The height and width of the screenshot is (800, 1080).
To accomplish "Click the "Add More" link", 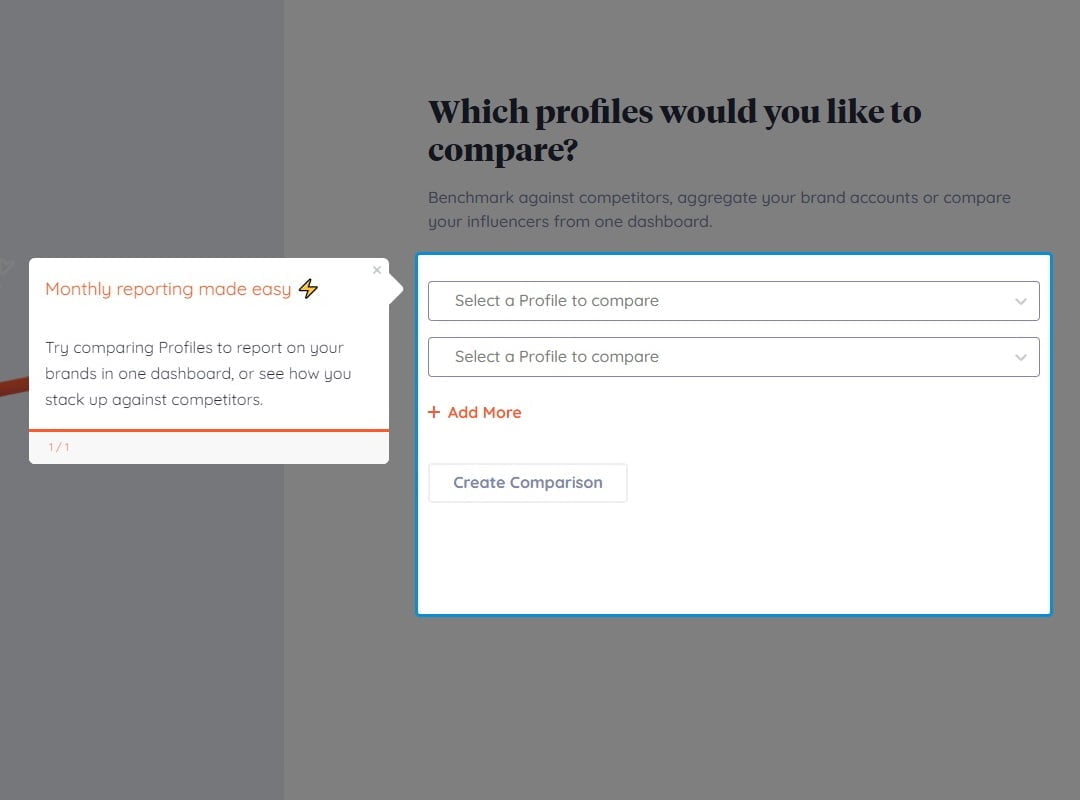I will tap(484, 412).
